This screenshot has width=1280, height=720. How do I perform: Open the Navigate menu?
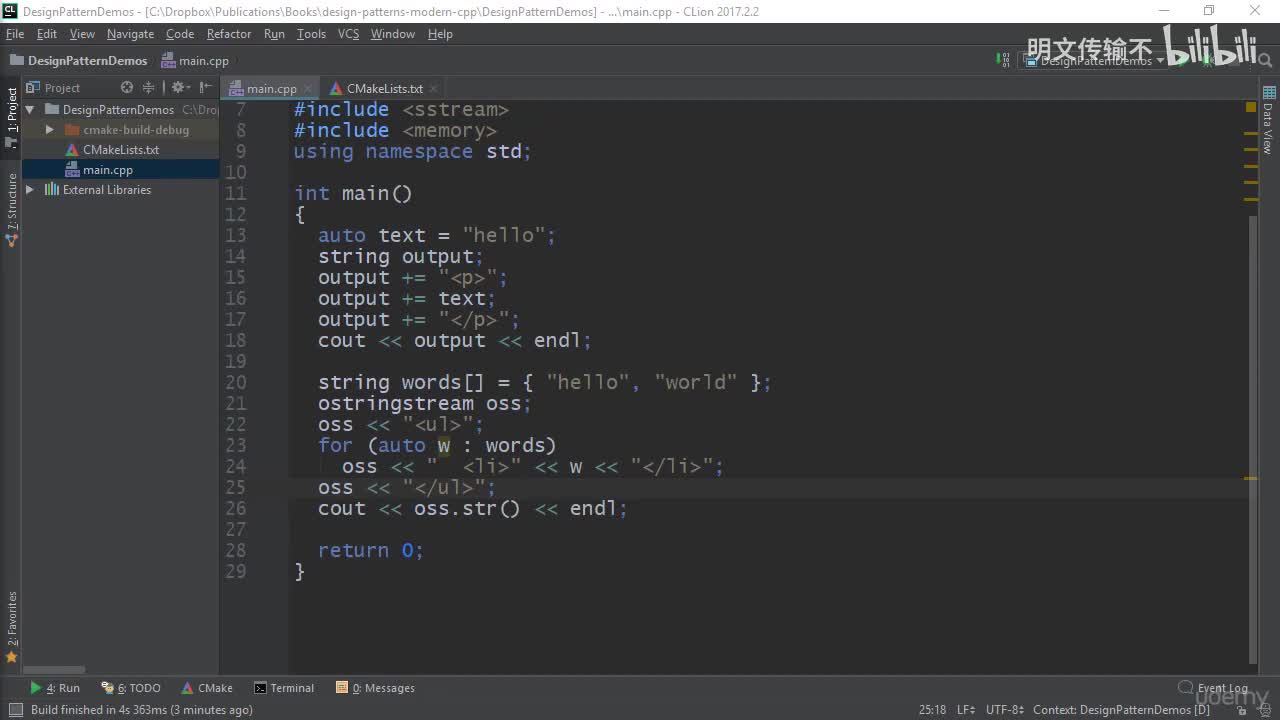(x=130, y=34)
